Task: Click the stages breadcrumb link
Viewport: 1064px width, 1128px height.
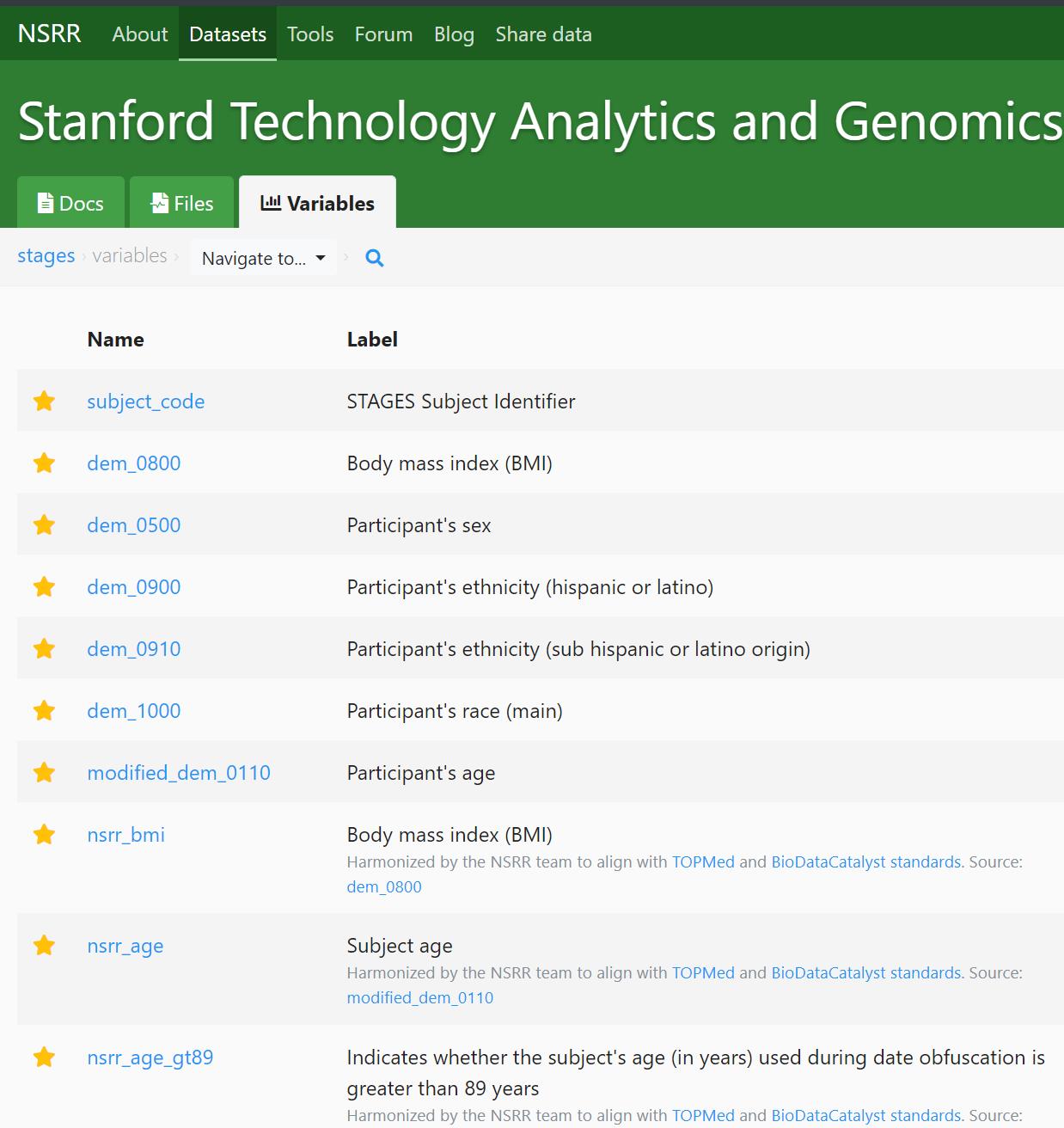Action: 46,256
